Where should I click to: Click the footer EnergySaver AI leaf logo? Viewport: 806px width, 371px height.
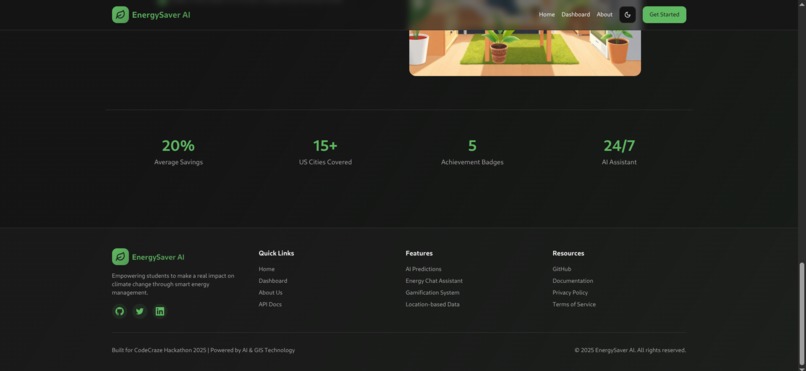[120, 257]
